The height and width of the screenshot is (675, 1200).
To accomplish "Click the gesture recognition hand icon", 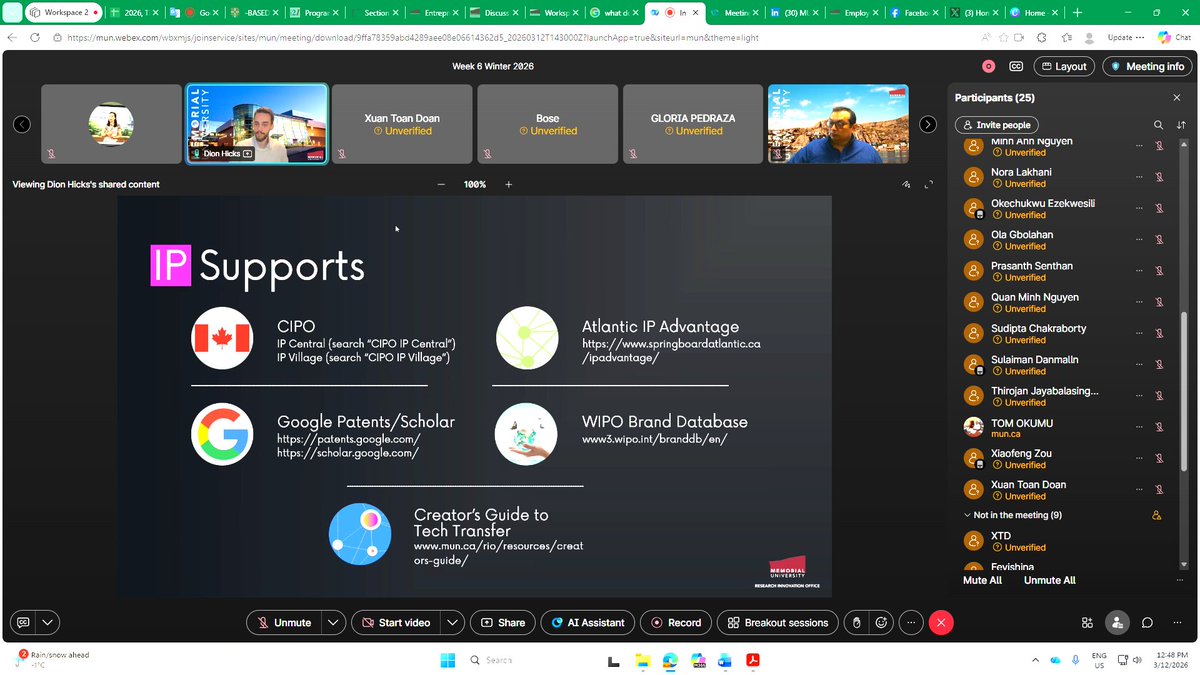I will [855, 622].
